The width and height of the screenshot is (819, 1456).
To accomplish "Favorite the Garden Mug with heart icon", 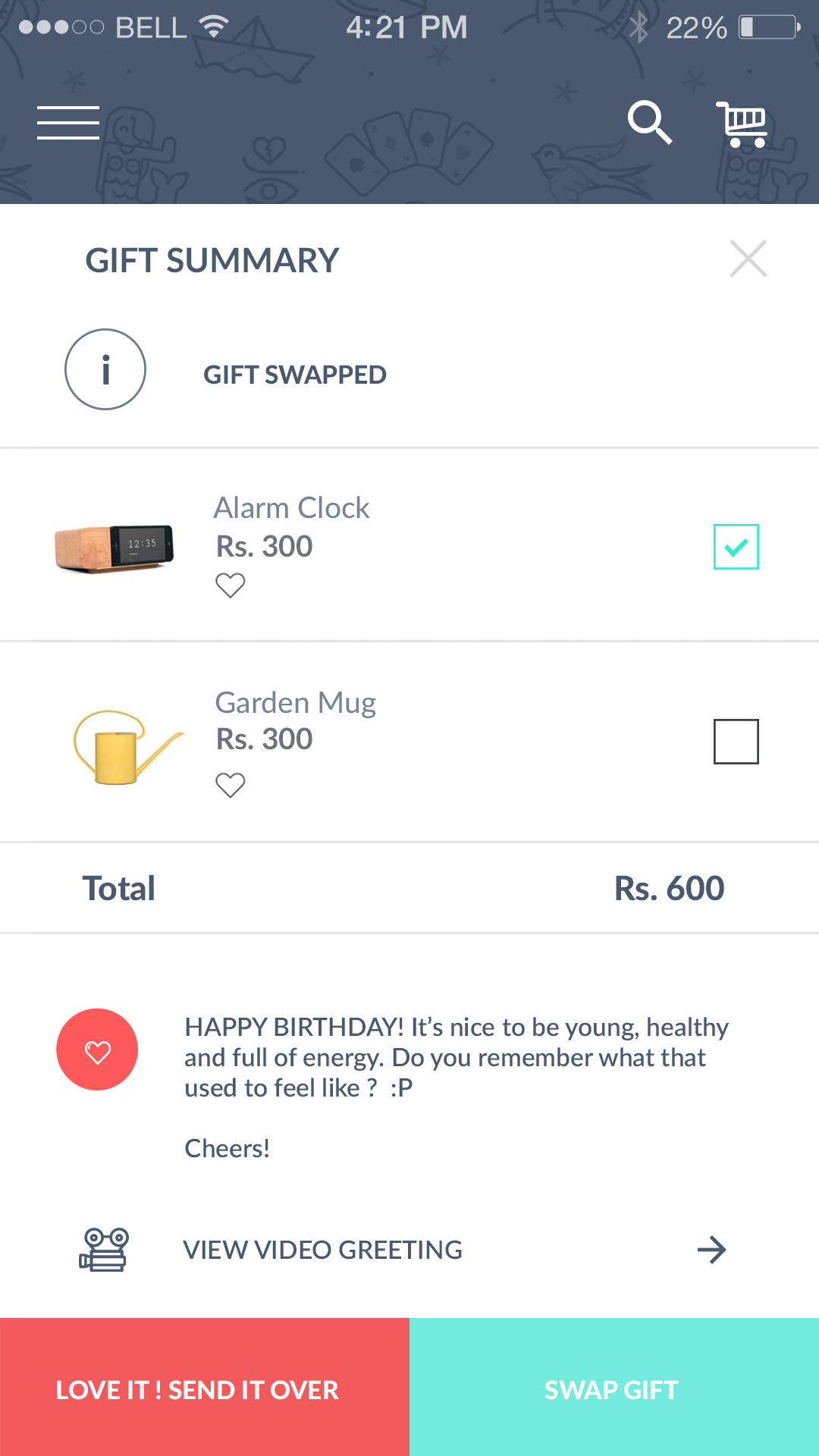I will click(x=230, y=785).
